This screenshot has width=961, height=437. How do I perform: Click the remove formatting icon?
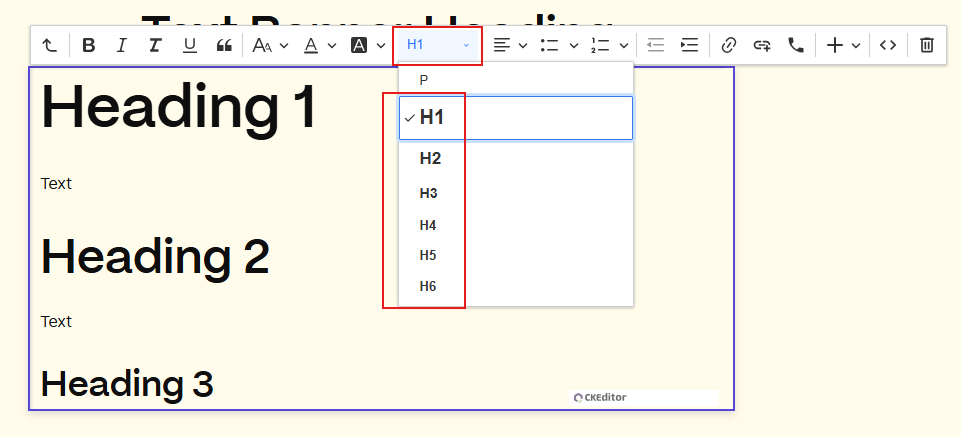click(x=155, y=45)
